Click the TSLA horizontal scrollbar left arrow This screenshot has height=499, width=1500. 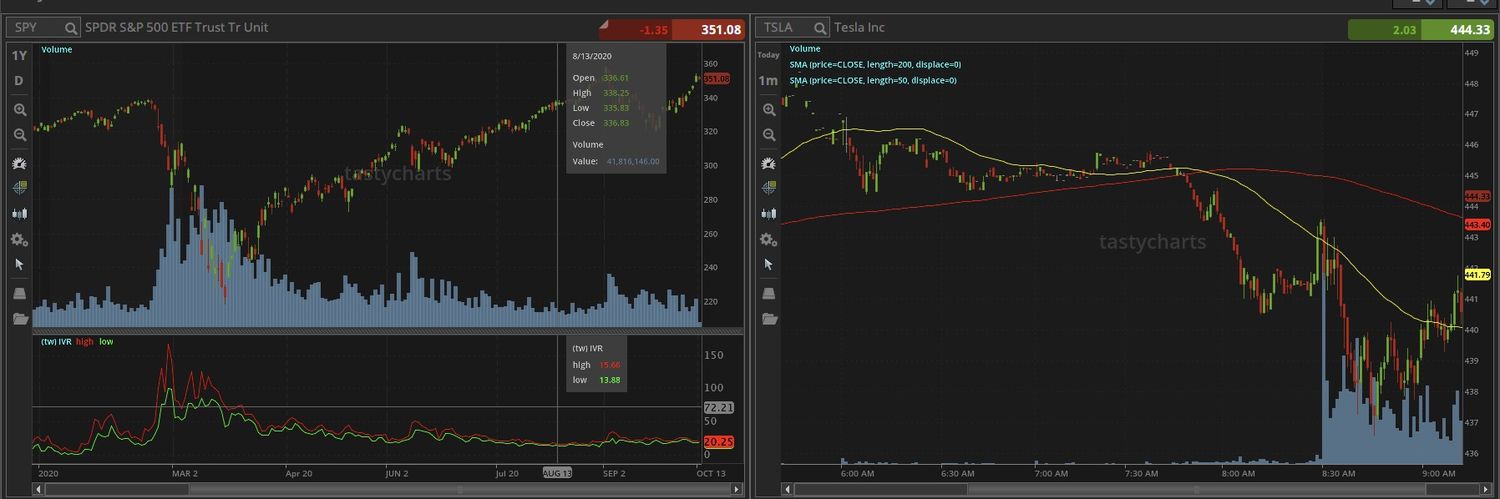(787, 489)
